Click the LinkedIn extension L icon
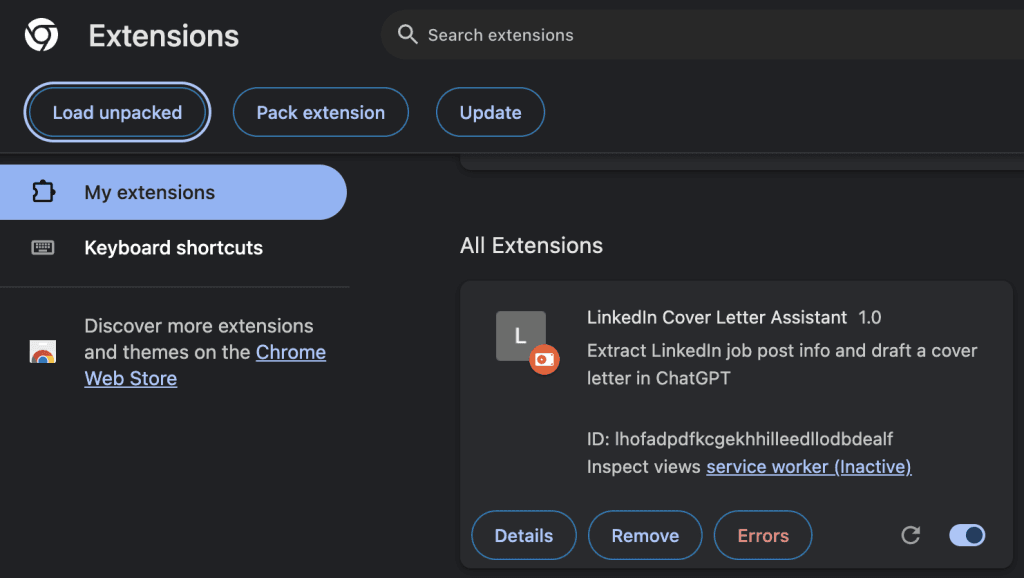 [x=520, y=336]
